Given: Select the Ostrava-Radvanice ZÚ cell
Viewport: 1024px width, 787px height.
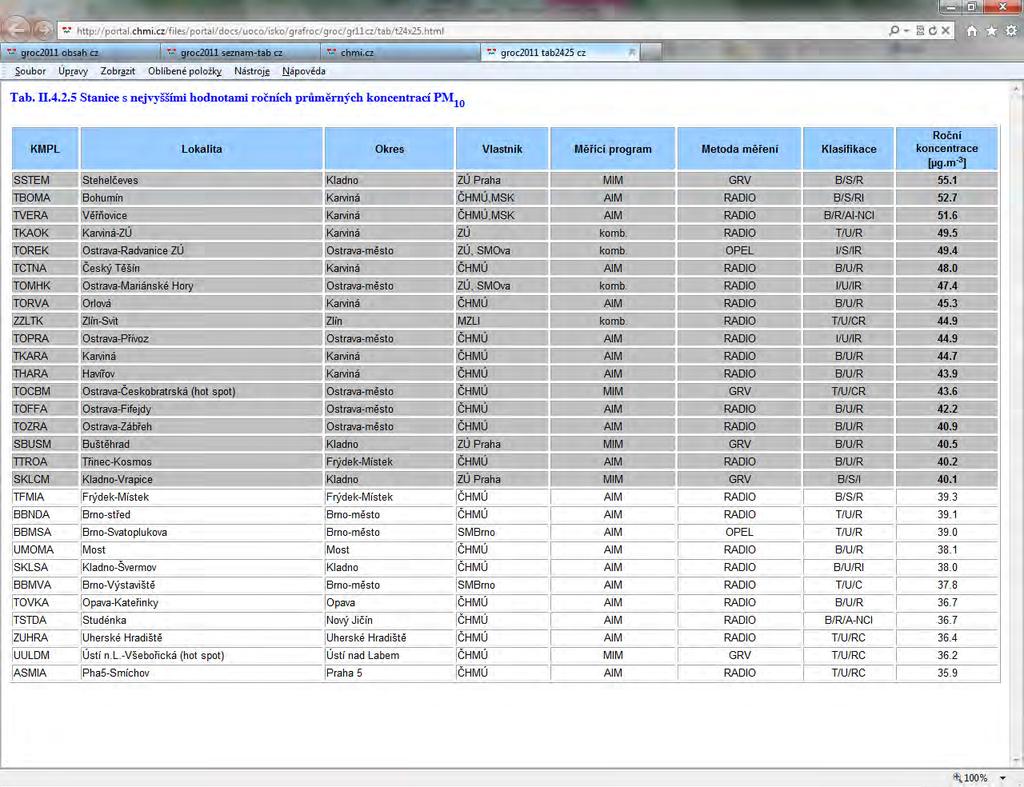Looking at the screenshot, I should pos(201,251).
